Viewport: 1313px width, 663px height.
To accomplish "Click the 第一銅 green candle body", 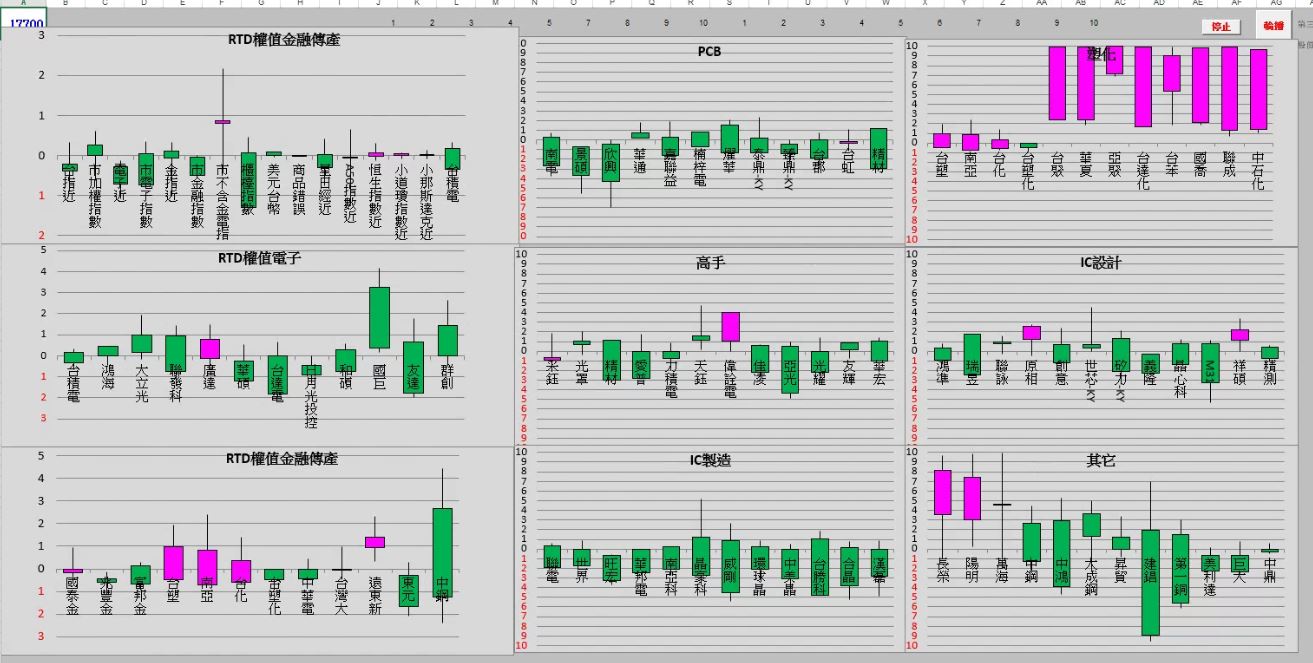I will pyautogui.click(x=1180, y=569).
